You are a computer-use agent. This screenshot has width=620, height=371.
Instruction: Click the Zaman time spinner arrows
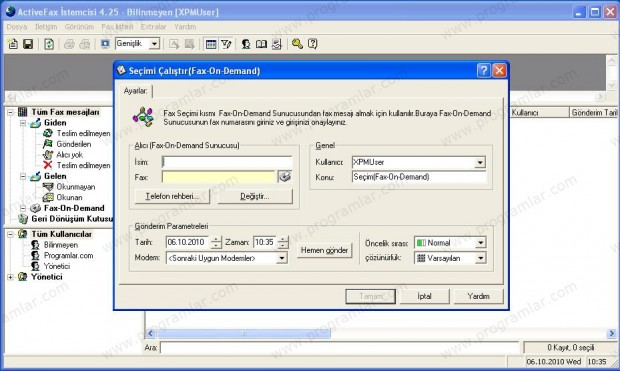click(283, 242)
